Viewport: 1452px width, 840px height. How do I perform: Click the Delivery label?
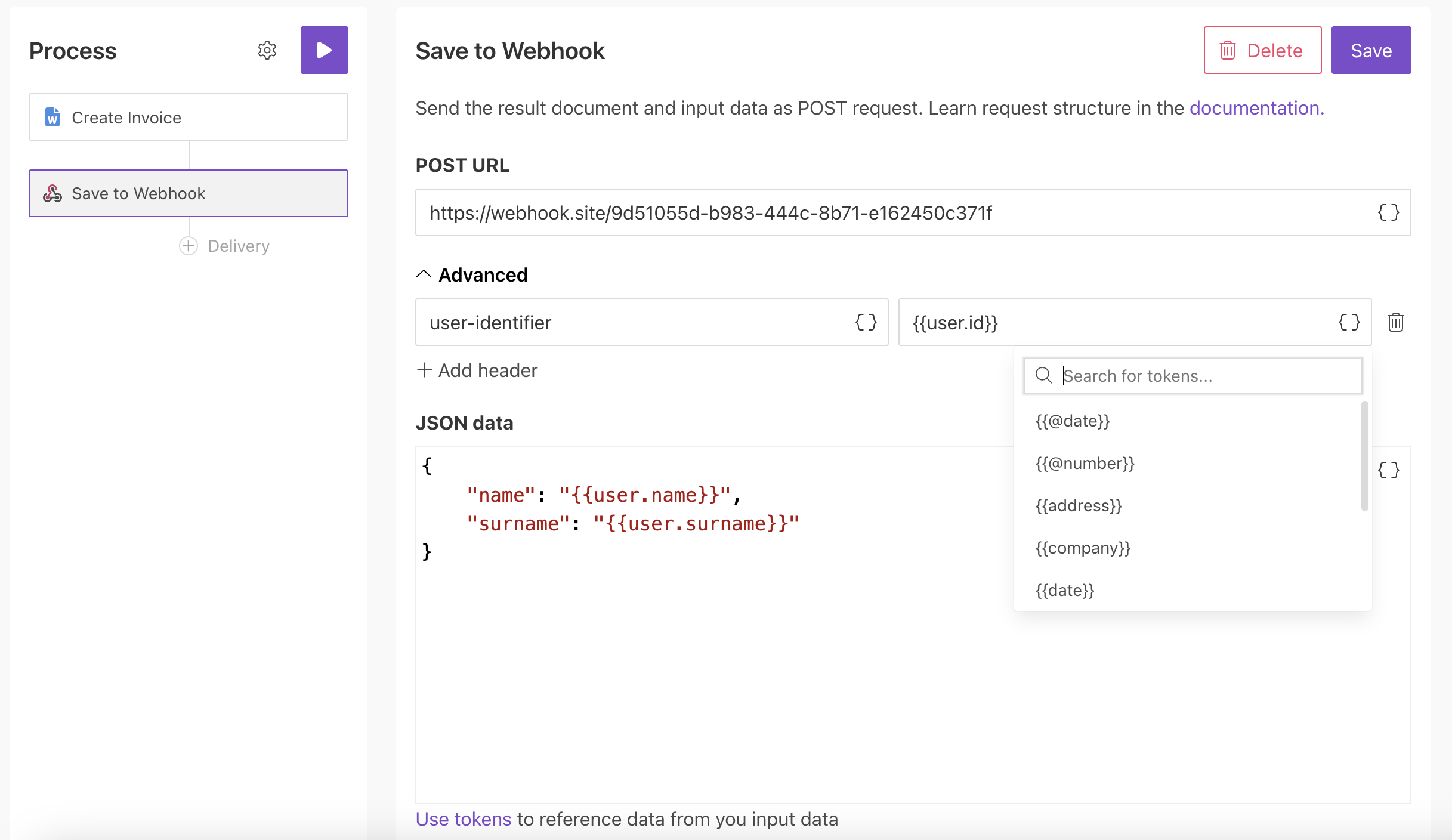click(239, 246)
